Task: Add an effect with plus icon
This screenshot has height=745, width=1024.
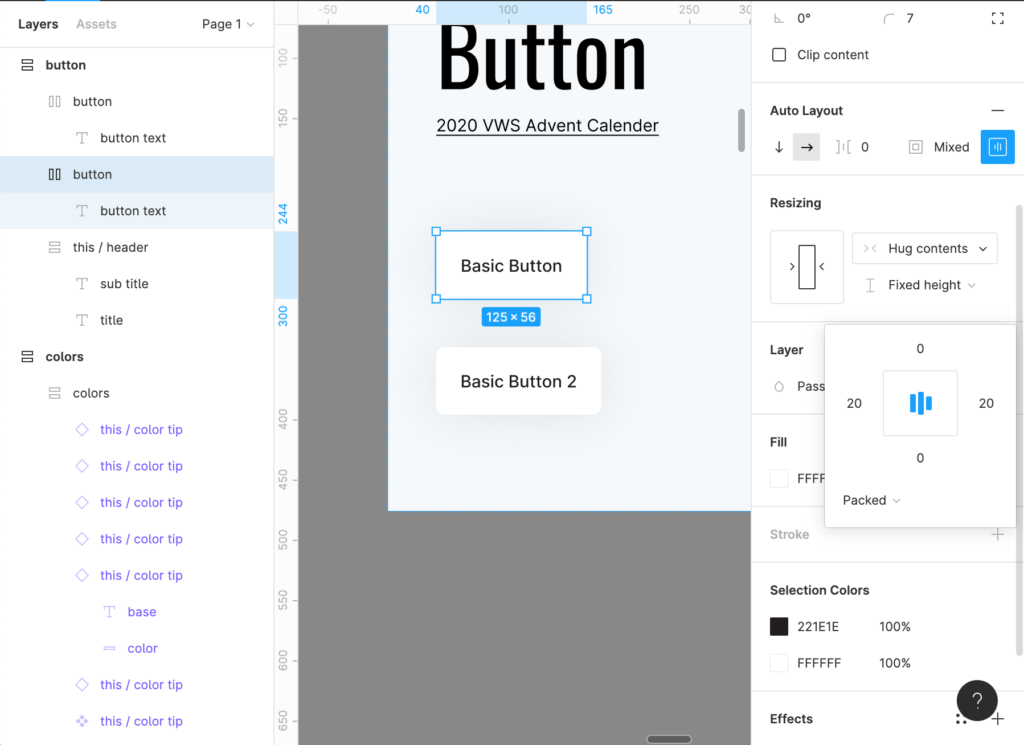Action: pyautogui.click(x=997, y=718)
